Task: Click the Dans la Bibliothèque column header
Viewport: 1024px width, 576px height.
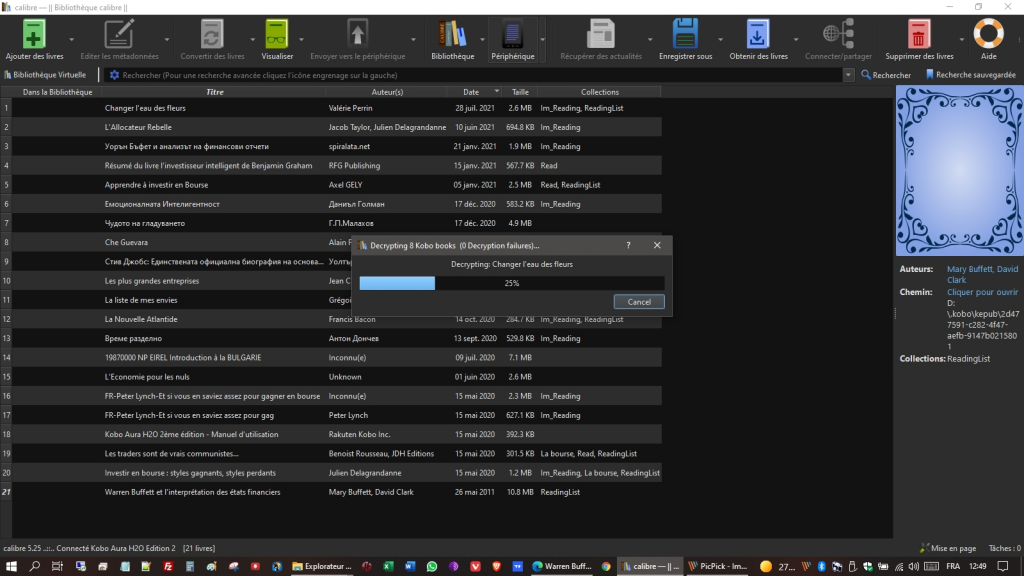Action: (x=57, y=92)
